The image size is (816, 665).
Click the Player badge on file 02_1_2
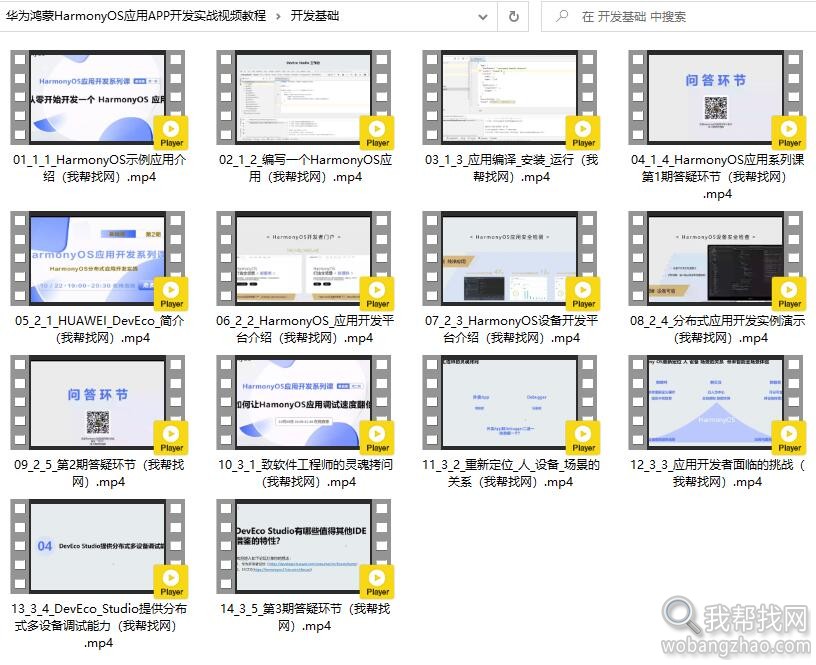click(x=377, y=133)
